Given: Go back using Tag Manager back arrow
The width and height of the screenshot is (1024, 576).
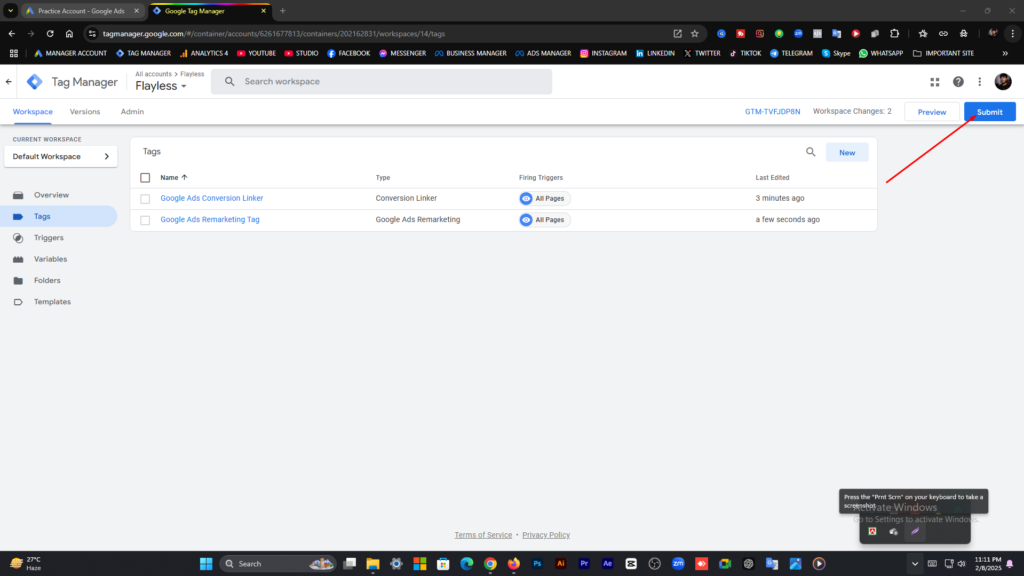Looking at the screenshot, I should click(8, 82).
